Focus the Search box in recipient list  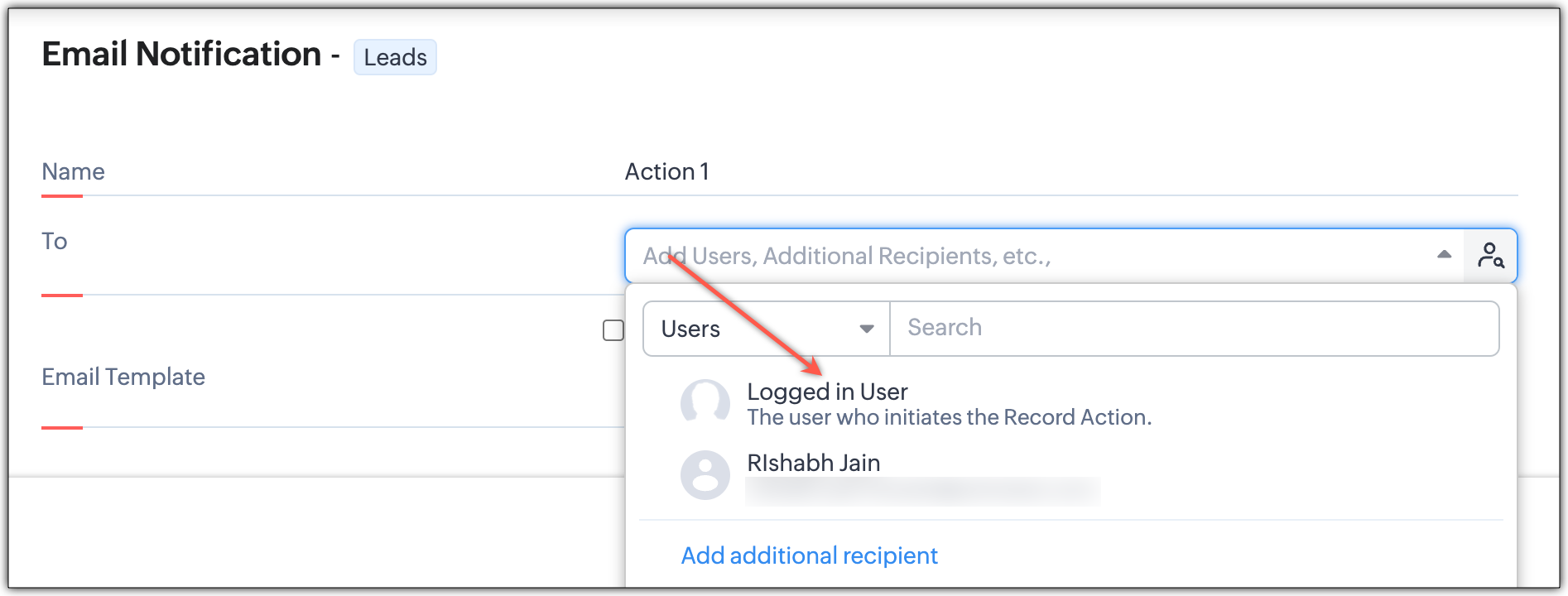1193,329
